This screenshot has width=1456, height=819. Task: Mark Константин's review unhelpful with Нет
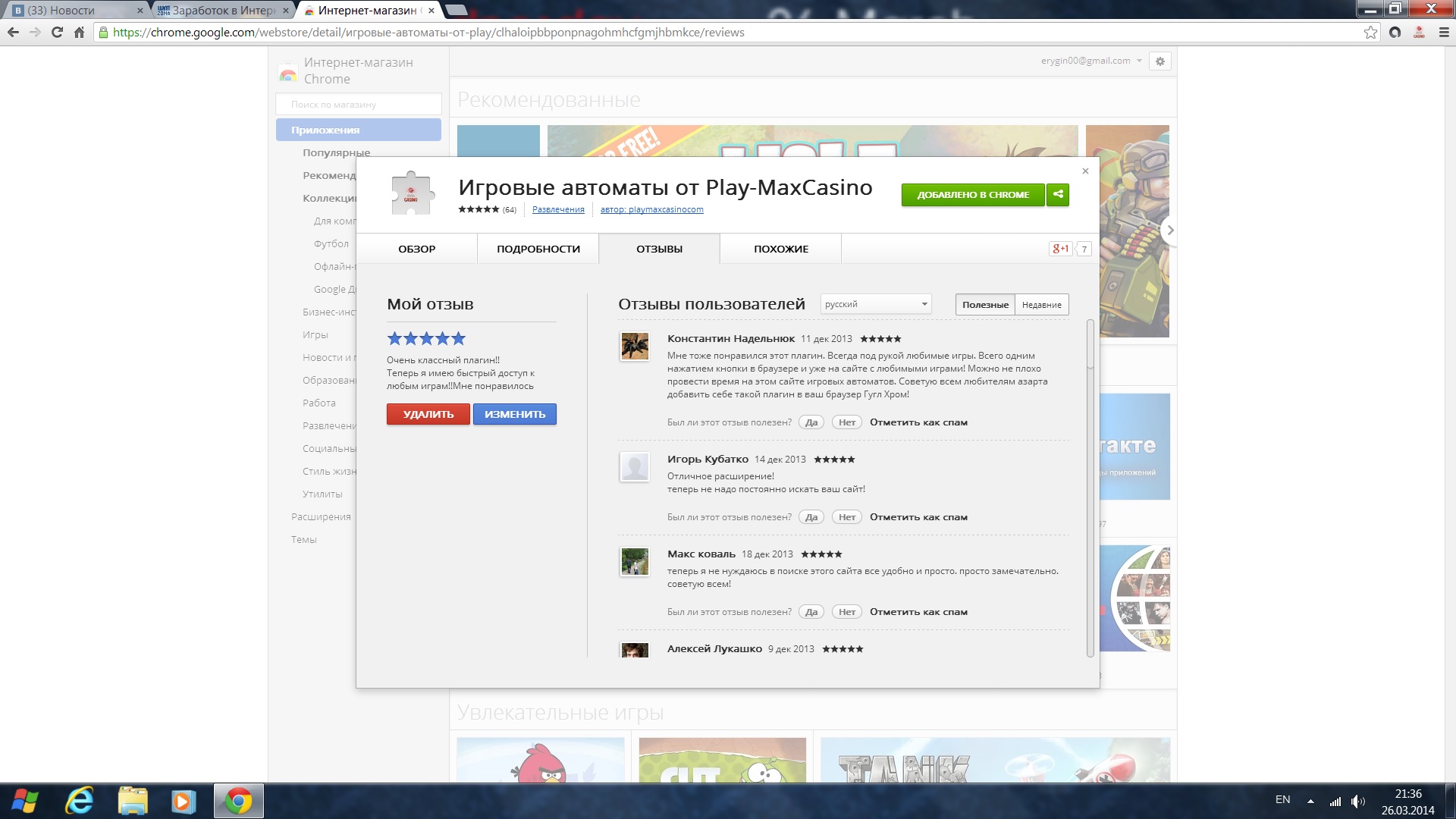(847, 422)
